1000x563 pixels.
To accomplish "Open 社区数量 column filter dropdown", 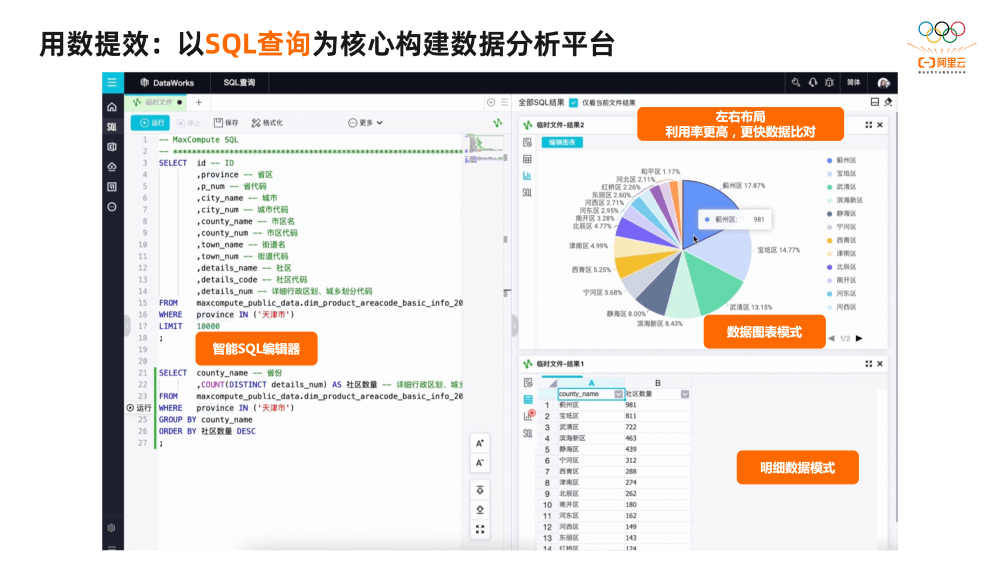I will [x=685, y=394].
